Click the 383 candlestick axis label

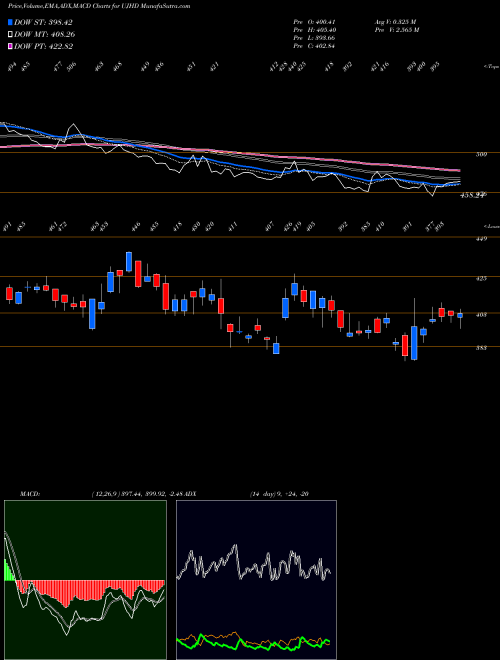481,348
